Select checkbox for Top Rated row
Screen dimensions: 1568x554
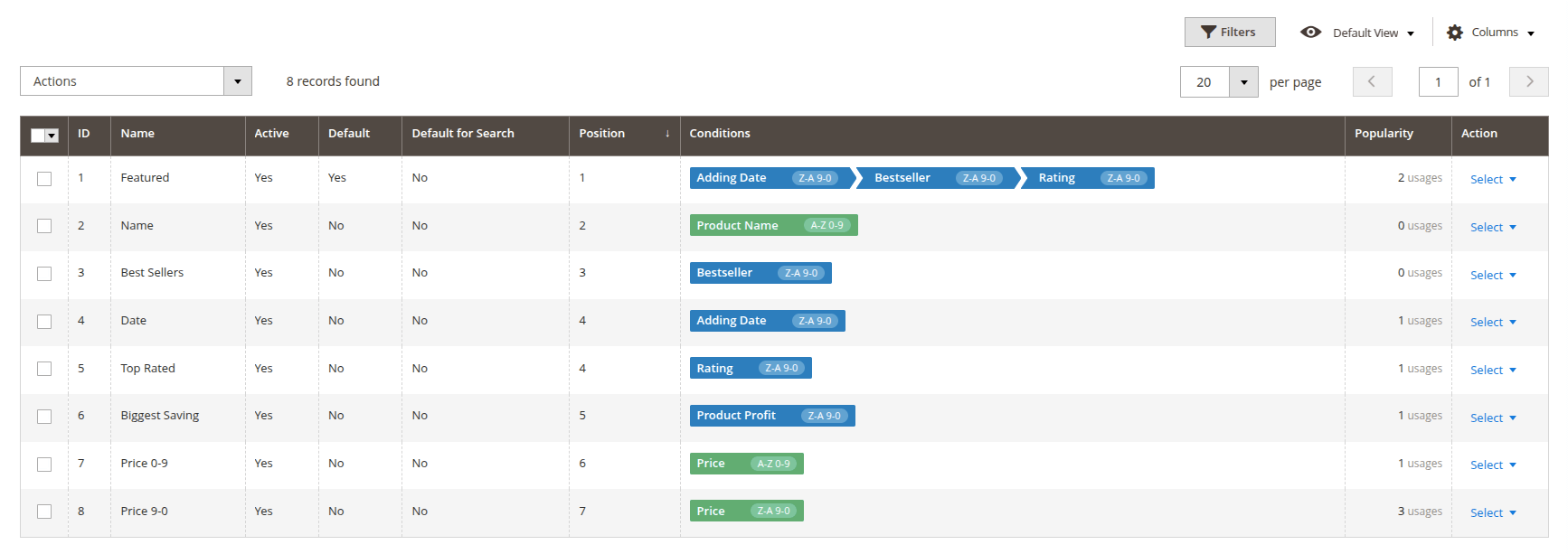coord(44,369)
